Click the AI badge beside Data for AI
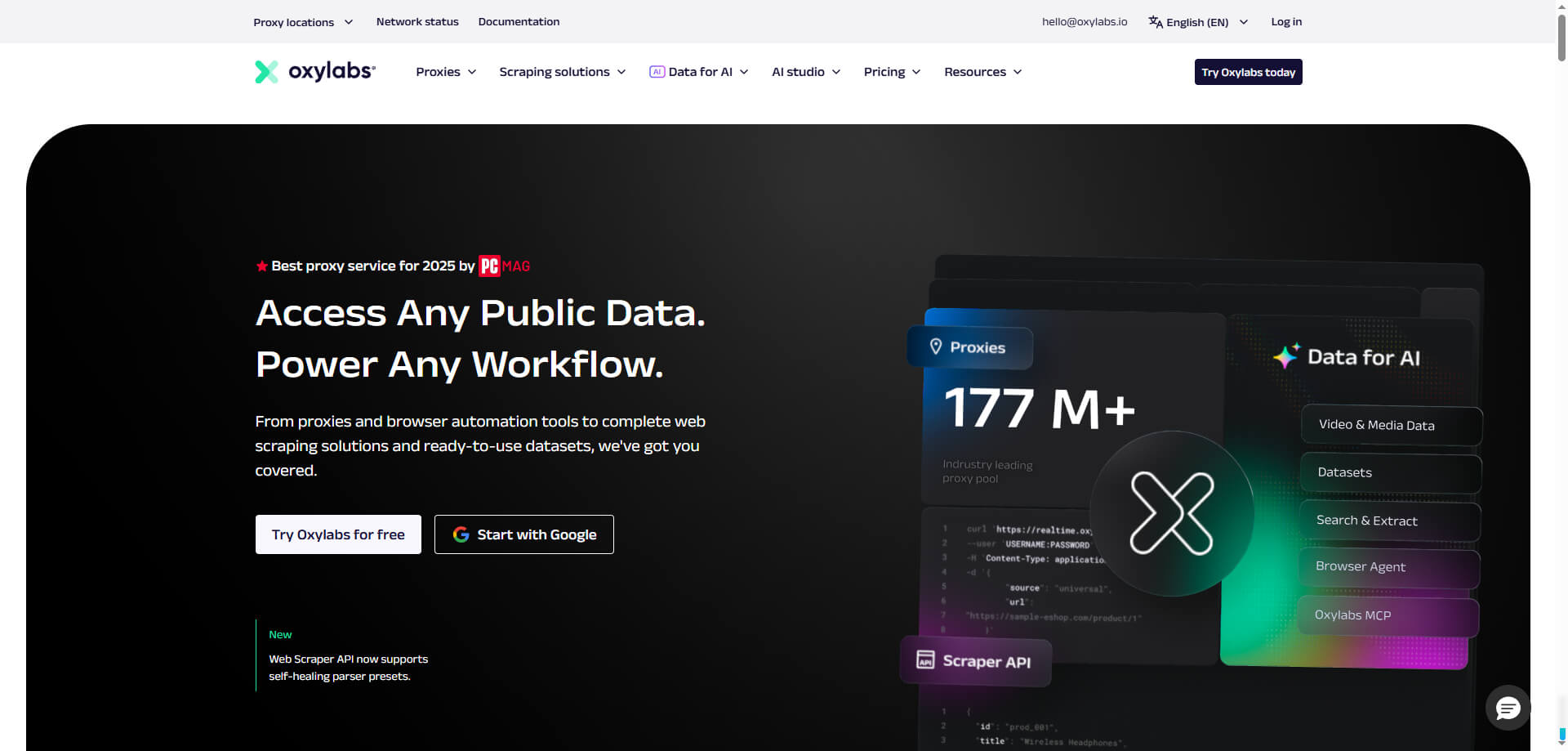The height and width of the screenshot is (751, 1568). 657,72
